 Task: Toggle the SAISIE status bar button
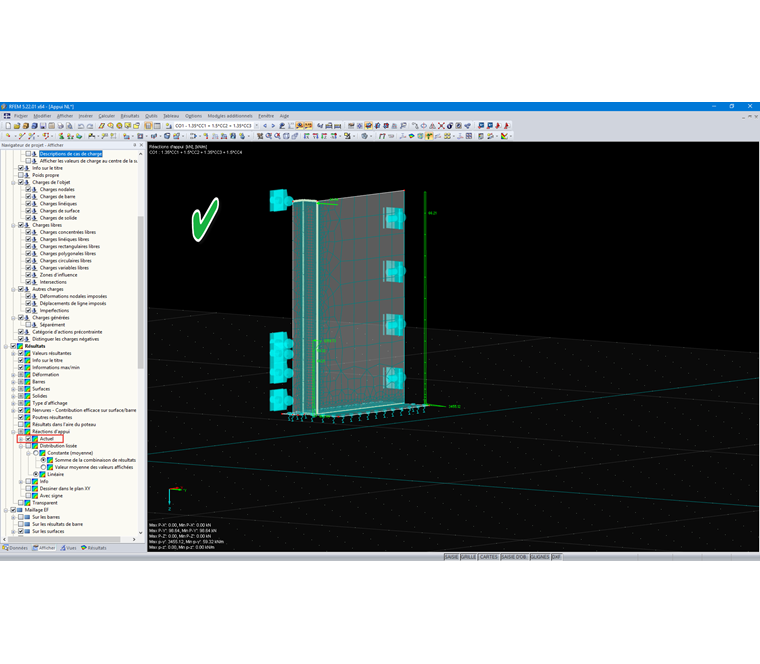pyautogui.click(x=451, y=557)
